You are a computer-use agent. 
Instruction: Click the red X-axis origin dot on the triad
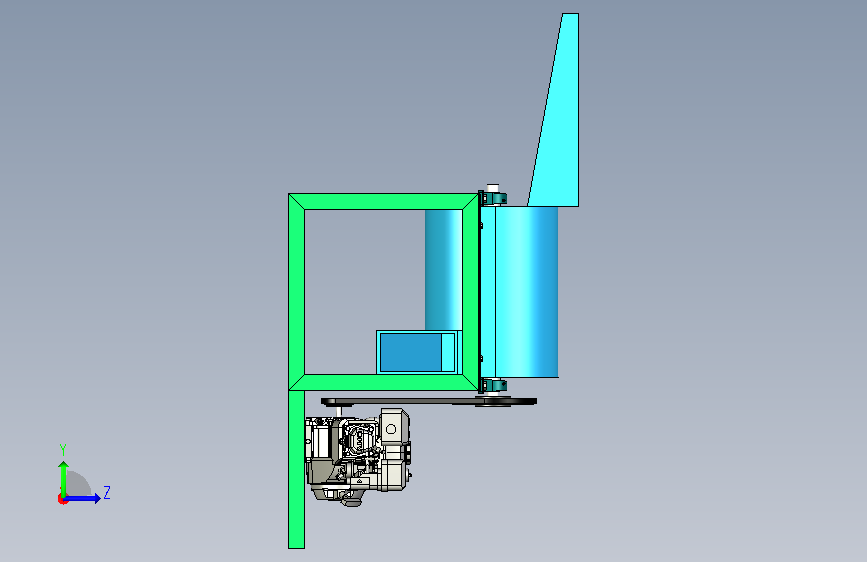62,499
